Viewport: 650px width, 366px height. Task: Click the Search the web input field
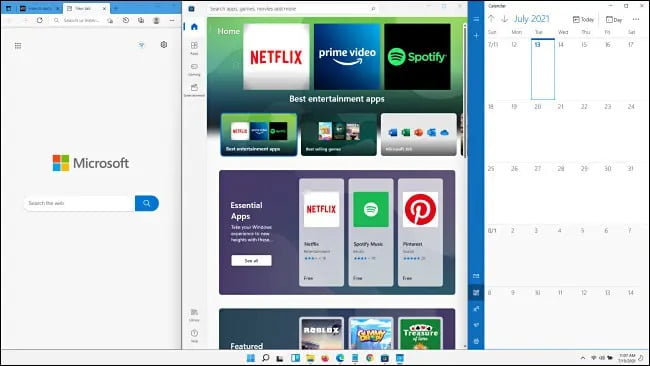click(x=79, y=203)
